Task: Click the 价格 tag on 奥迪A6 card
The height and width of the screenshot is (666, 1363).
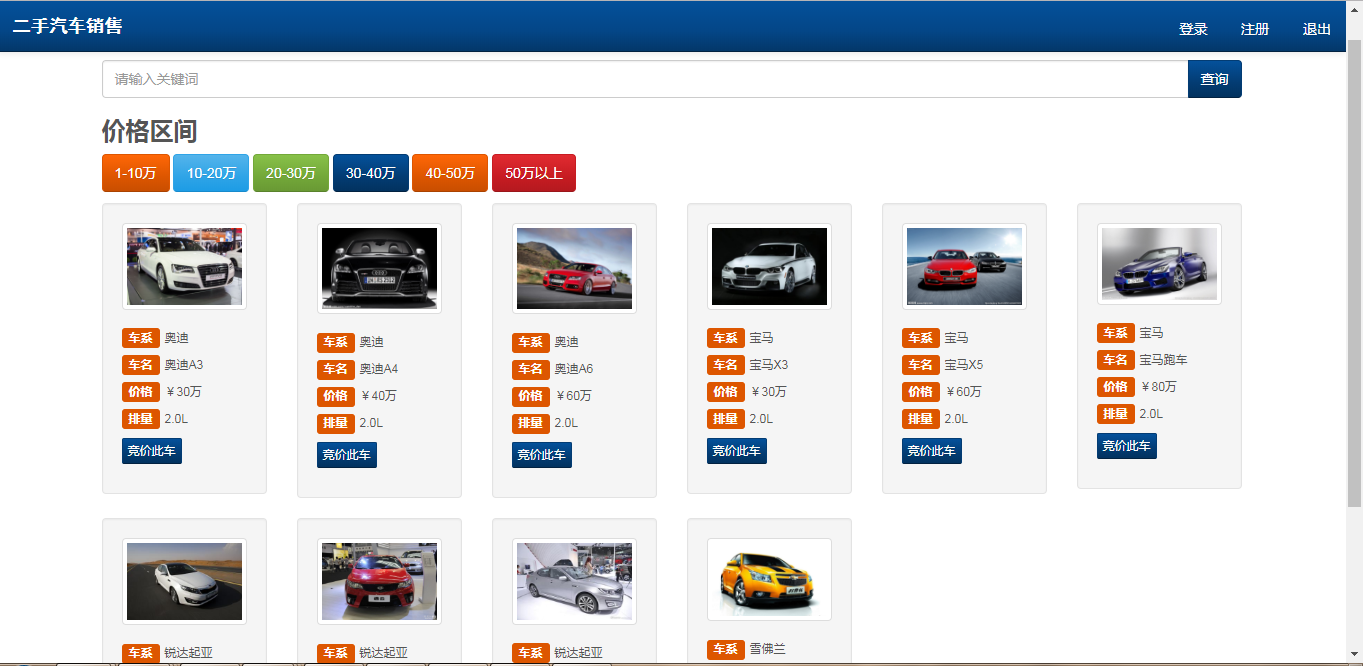Action: (x=531, y=396)
